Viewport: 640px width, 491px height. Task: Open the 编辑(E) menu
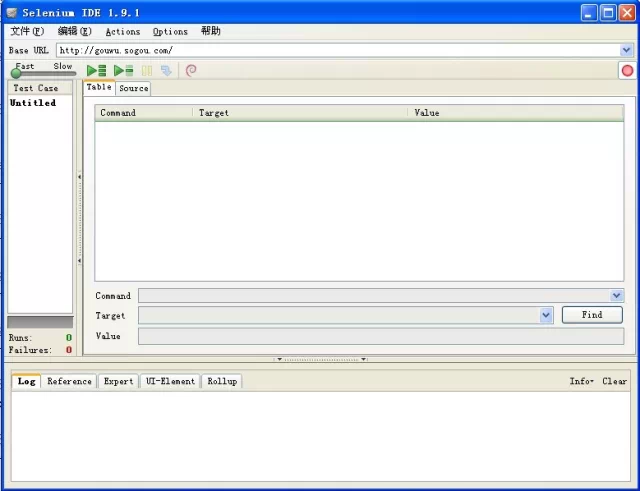click(75, 31)
